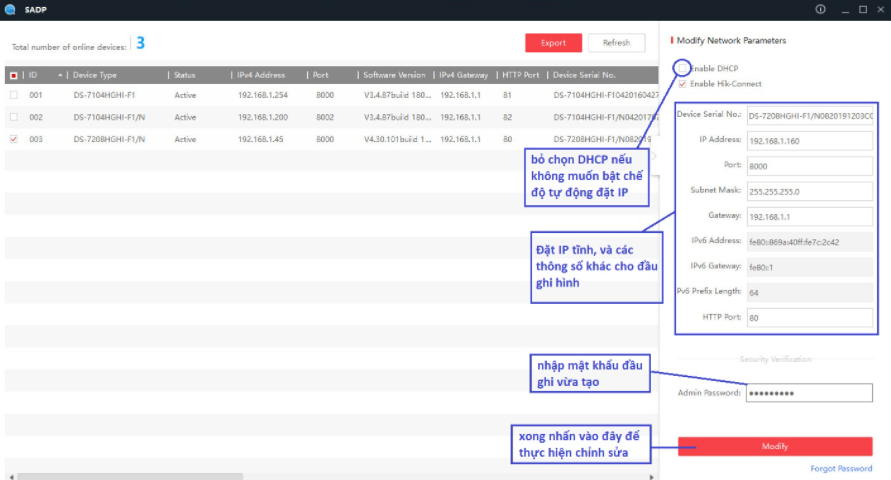Image resolution: width=891 pixels, height=480 pixels.
Task: Click the Subnet Mask field
Action: click(x=809, y=191)
